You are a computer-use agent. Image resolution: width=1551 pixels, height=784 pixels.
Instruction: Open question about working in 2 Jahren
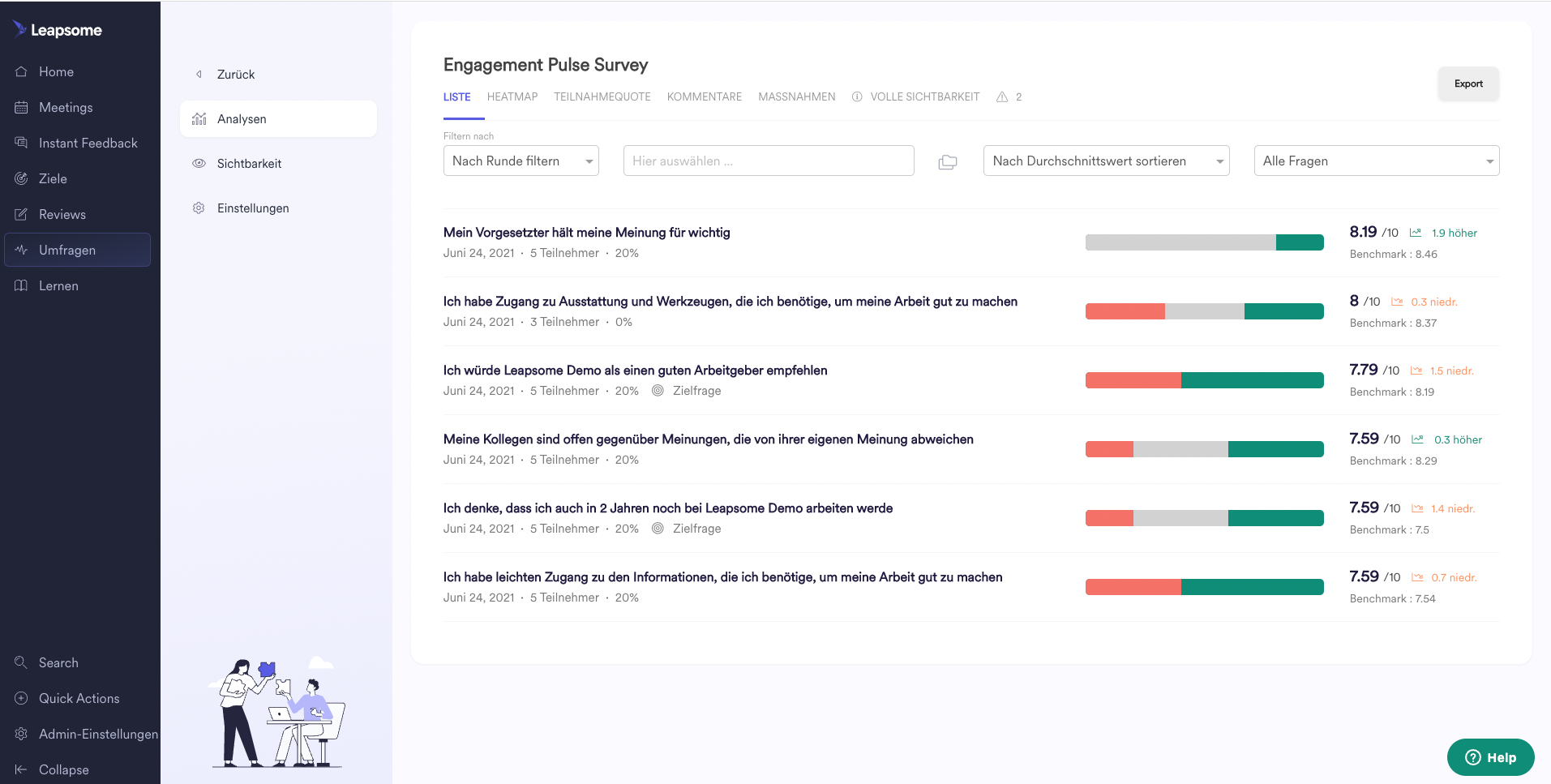coord(667,508)
